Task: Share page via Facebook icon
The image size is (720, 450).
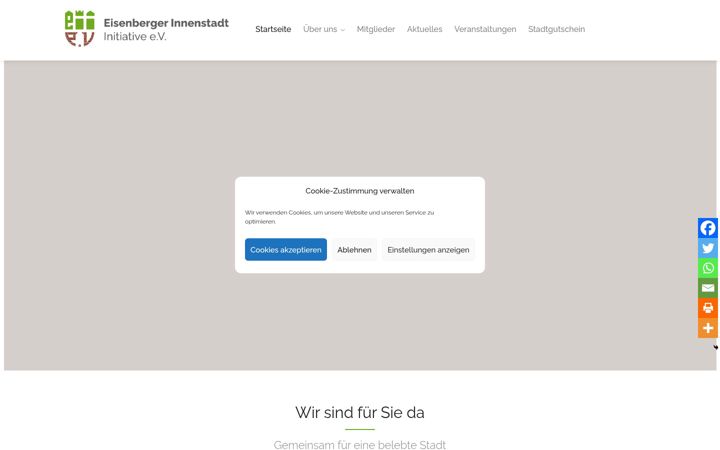Action: coord(708,228)
